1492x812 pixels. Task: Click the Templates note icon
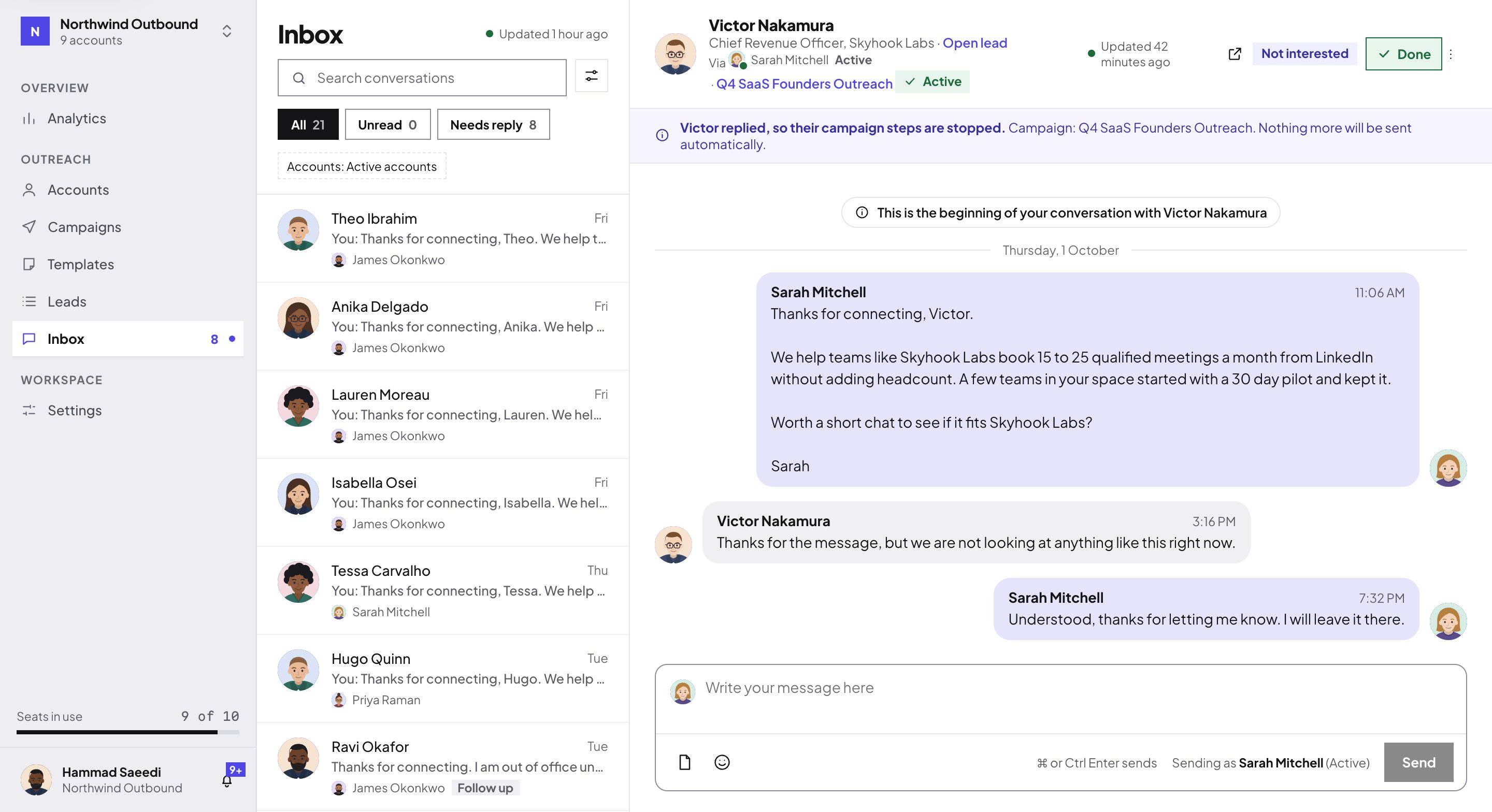click(29, 264)
